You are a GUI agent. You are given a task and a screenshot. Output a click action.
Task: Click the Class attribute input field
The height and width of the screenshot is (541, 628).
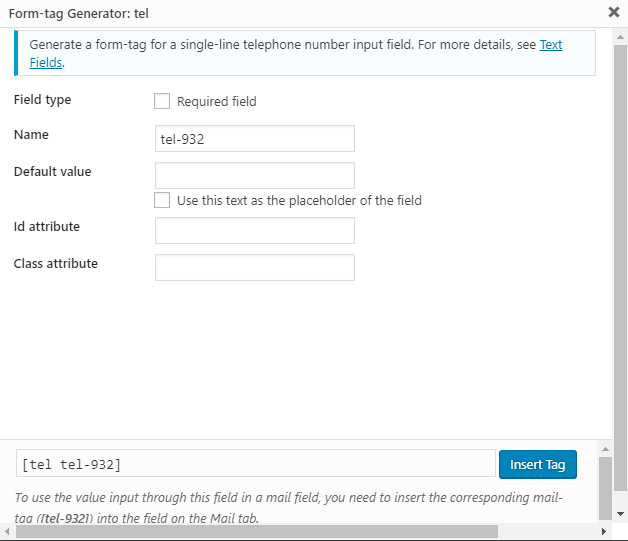point(255,267)
